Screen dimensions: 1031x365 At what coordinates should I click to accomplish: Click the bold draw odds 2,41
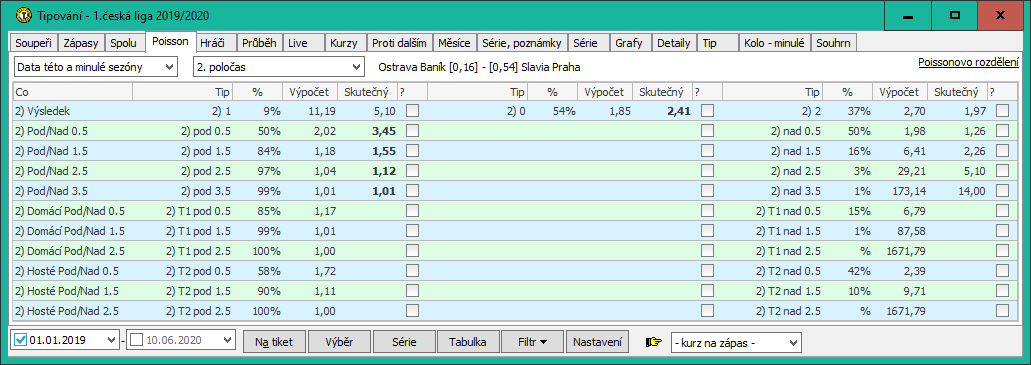click(679, 111)
